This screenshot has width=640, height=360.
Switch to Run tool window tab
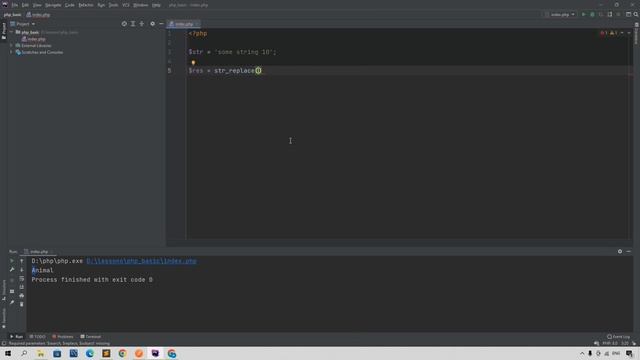[16, 337]
